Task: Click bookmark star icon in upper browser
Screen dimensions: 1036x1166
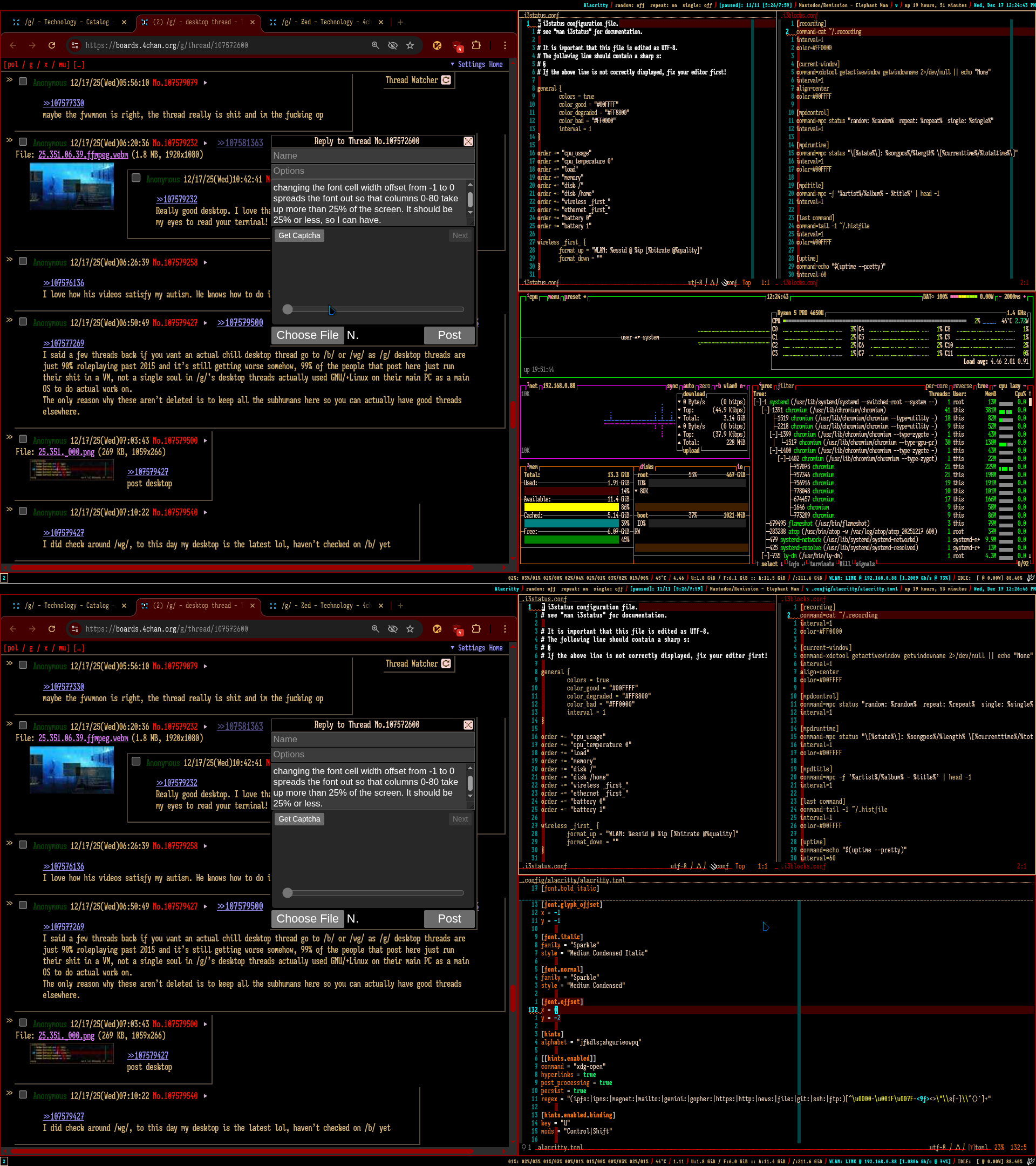Action: pos(410,45)
